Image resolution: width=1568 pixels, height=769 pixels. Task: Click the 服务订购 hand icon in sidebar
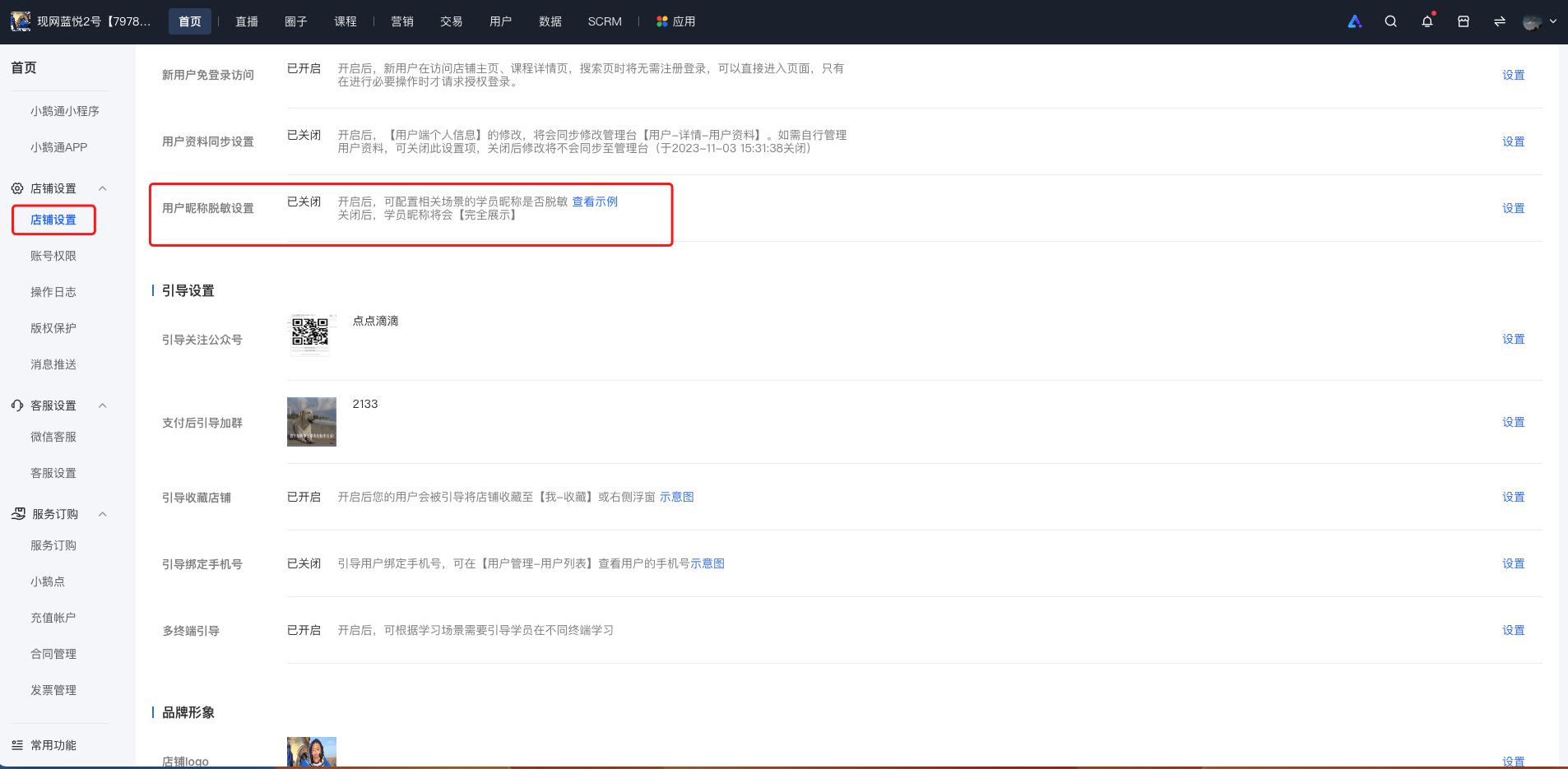coord(18,514)
